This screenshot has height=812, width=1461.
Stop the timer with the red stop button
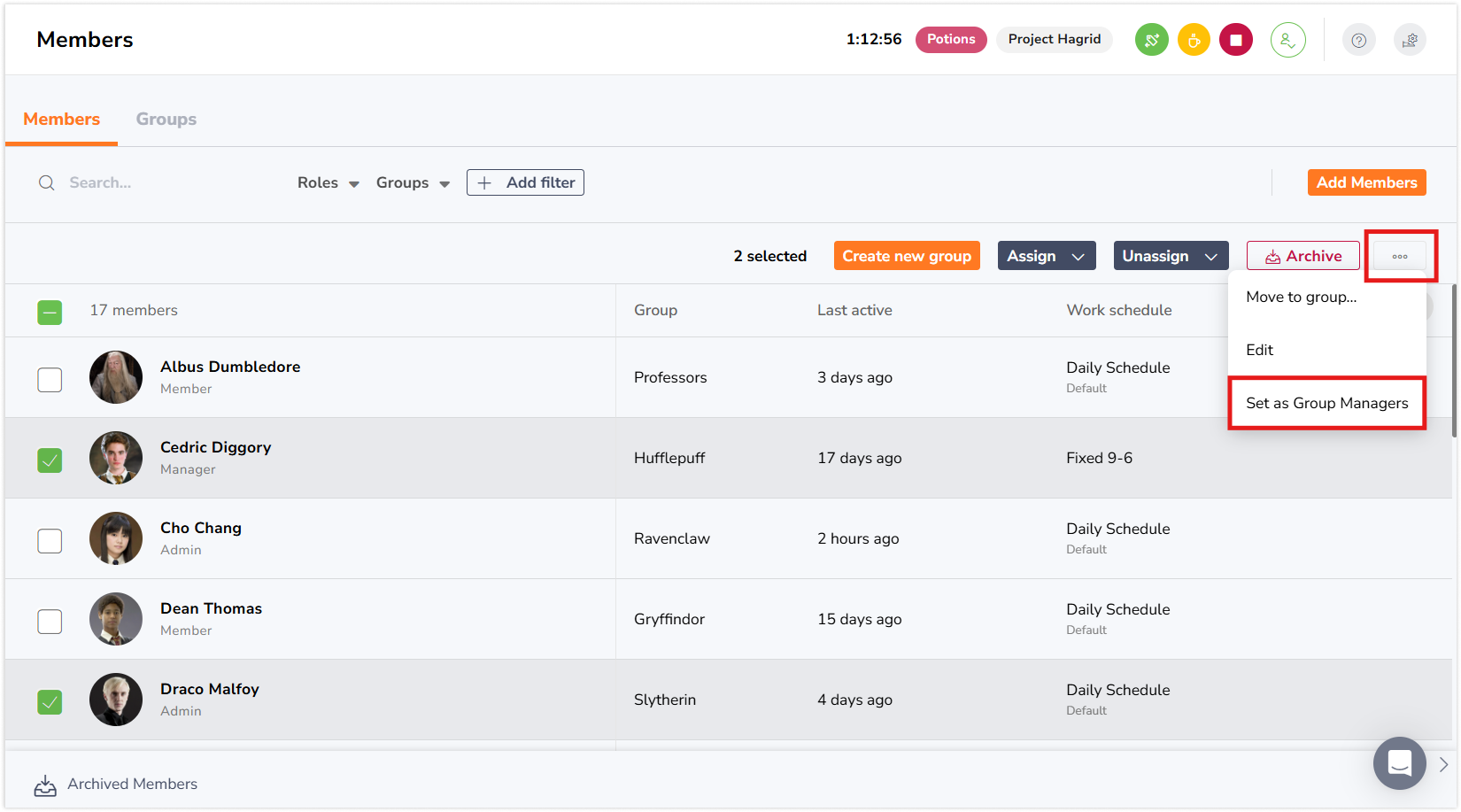coord(1236,40)
